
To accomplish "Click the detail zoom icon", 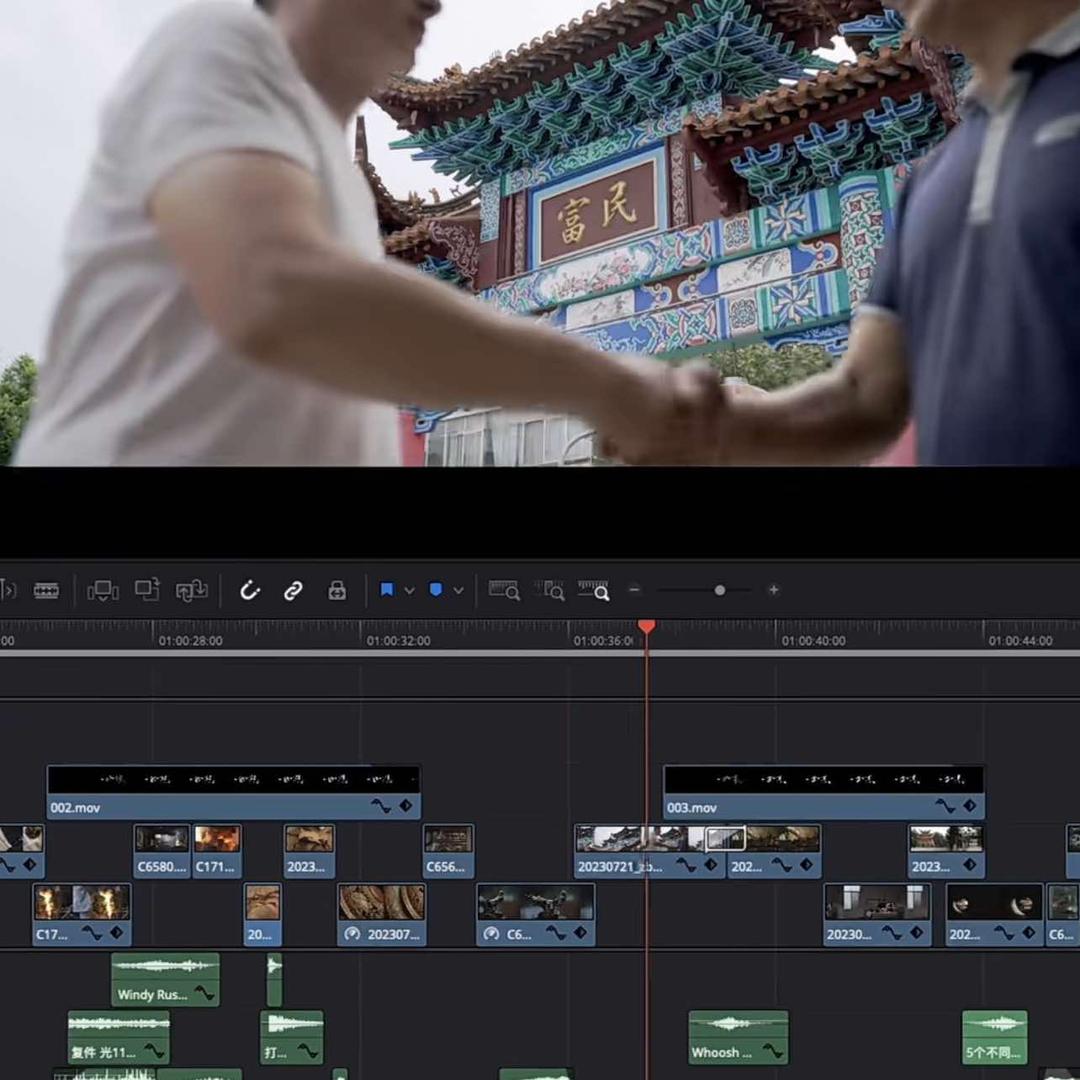I will pyautogui.click(x=553, y=590).
